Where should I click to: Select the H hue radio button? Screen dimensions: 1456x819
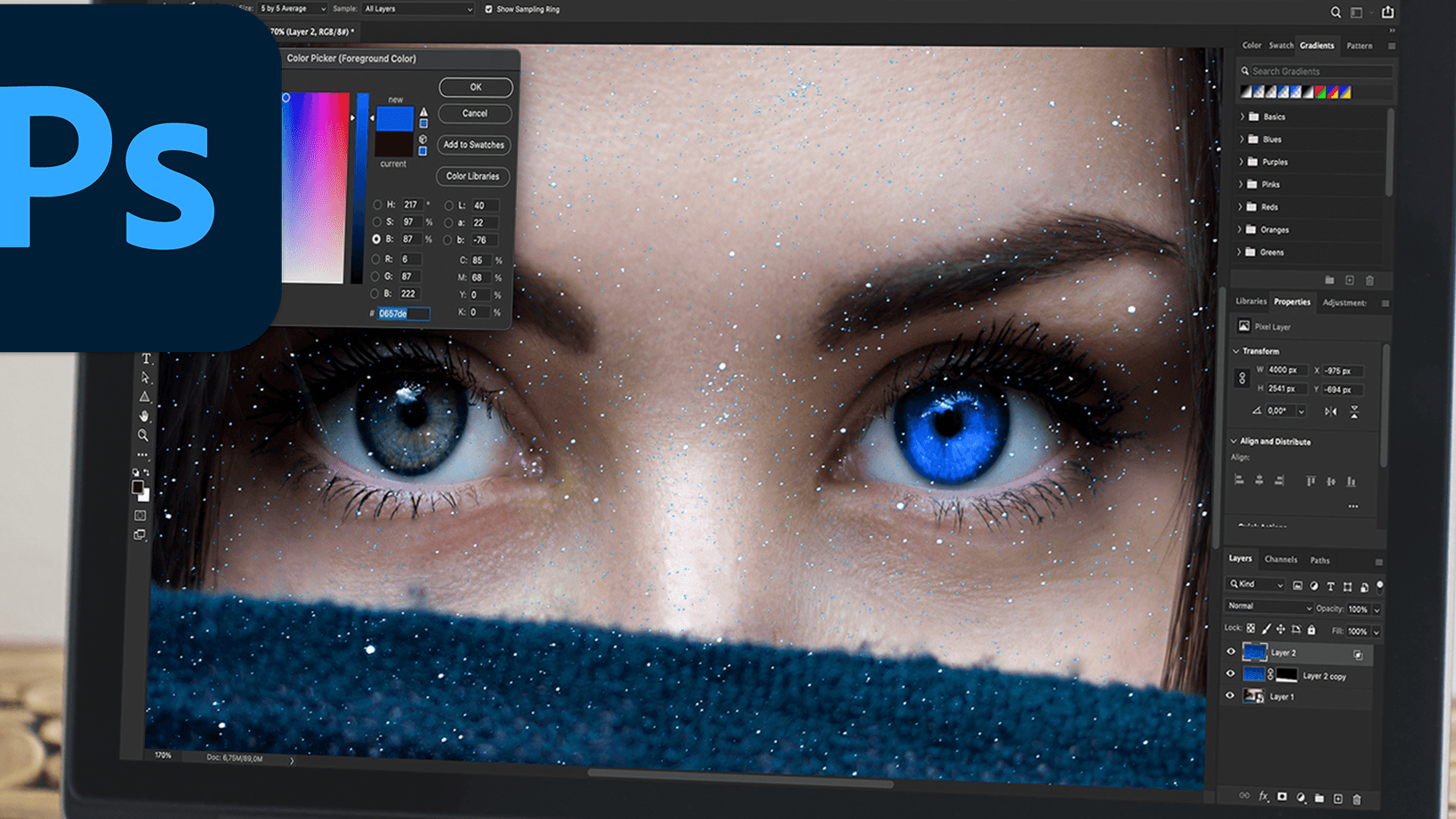[x=377, y=205]
